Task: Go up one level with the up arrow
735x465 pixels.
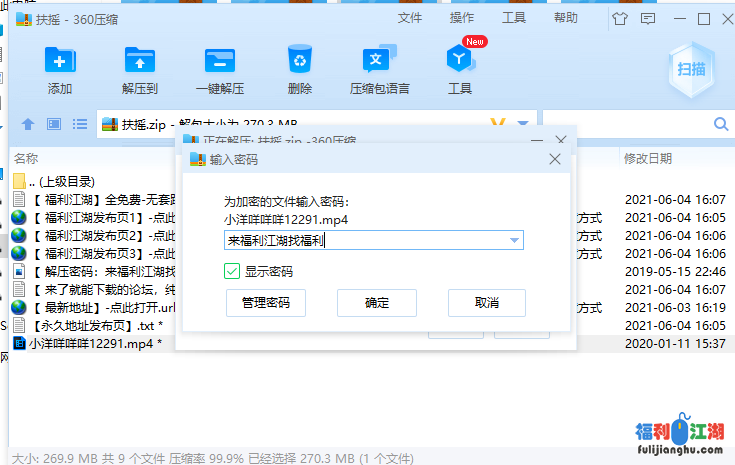Action: [28, 124]
